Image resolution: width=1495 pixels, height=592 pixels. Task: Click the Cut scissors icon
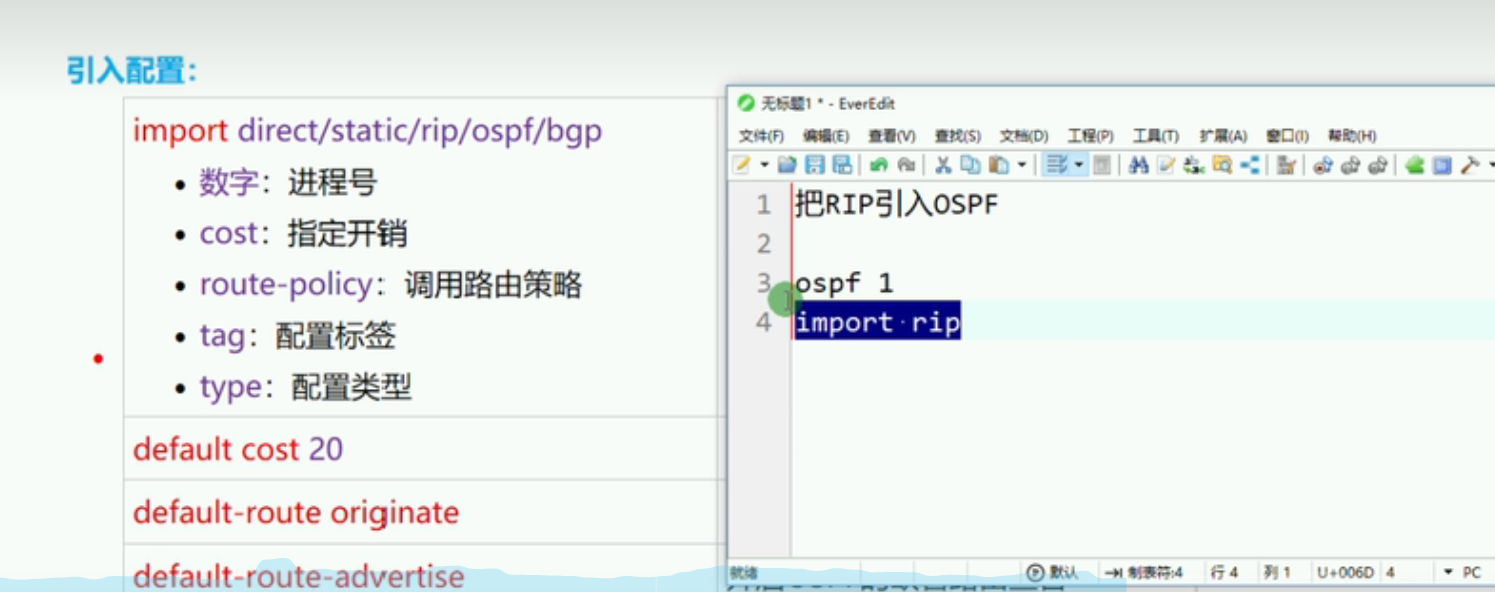[943, 165]
